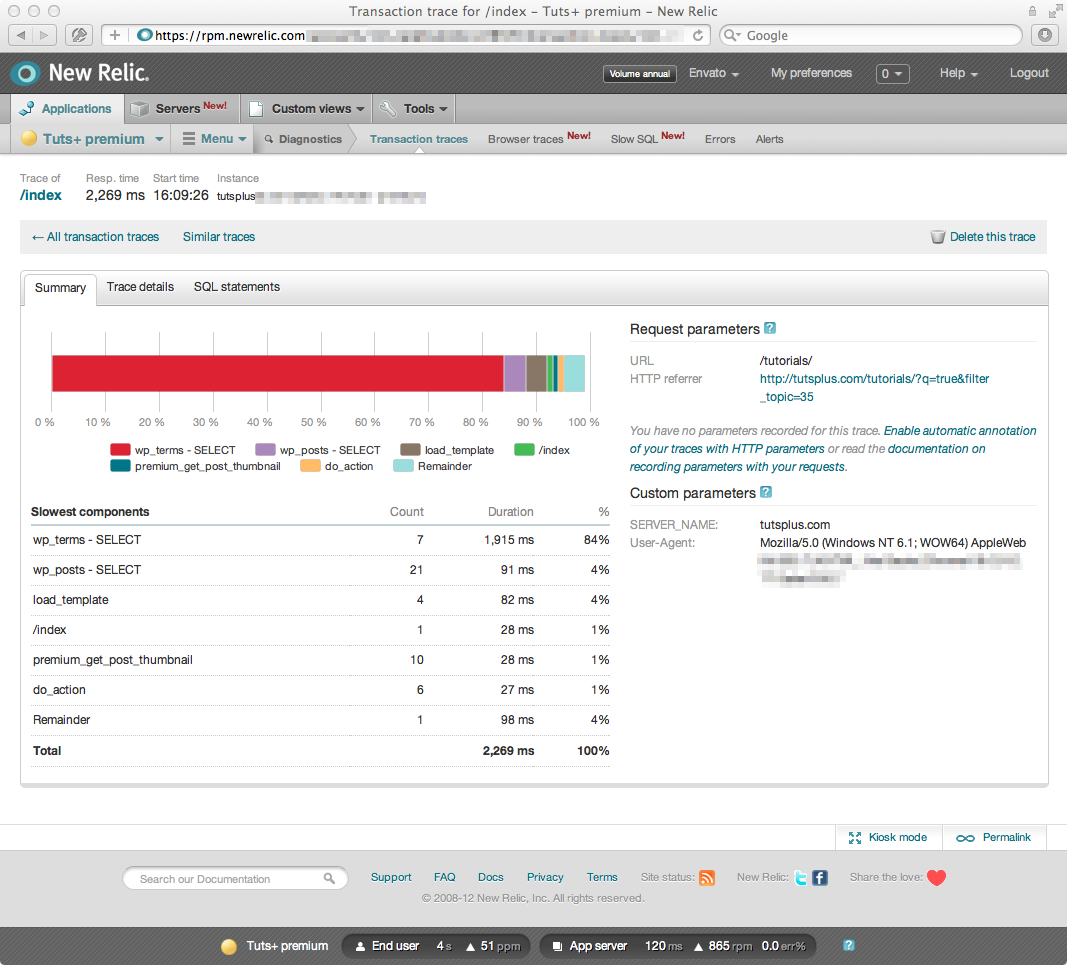Expand the Envato account dropdown
The width and height of the screenshot is (1067, 965).
click(714, 73)
